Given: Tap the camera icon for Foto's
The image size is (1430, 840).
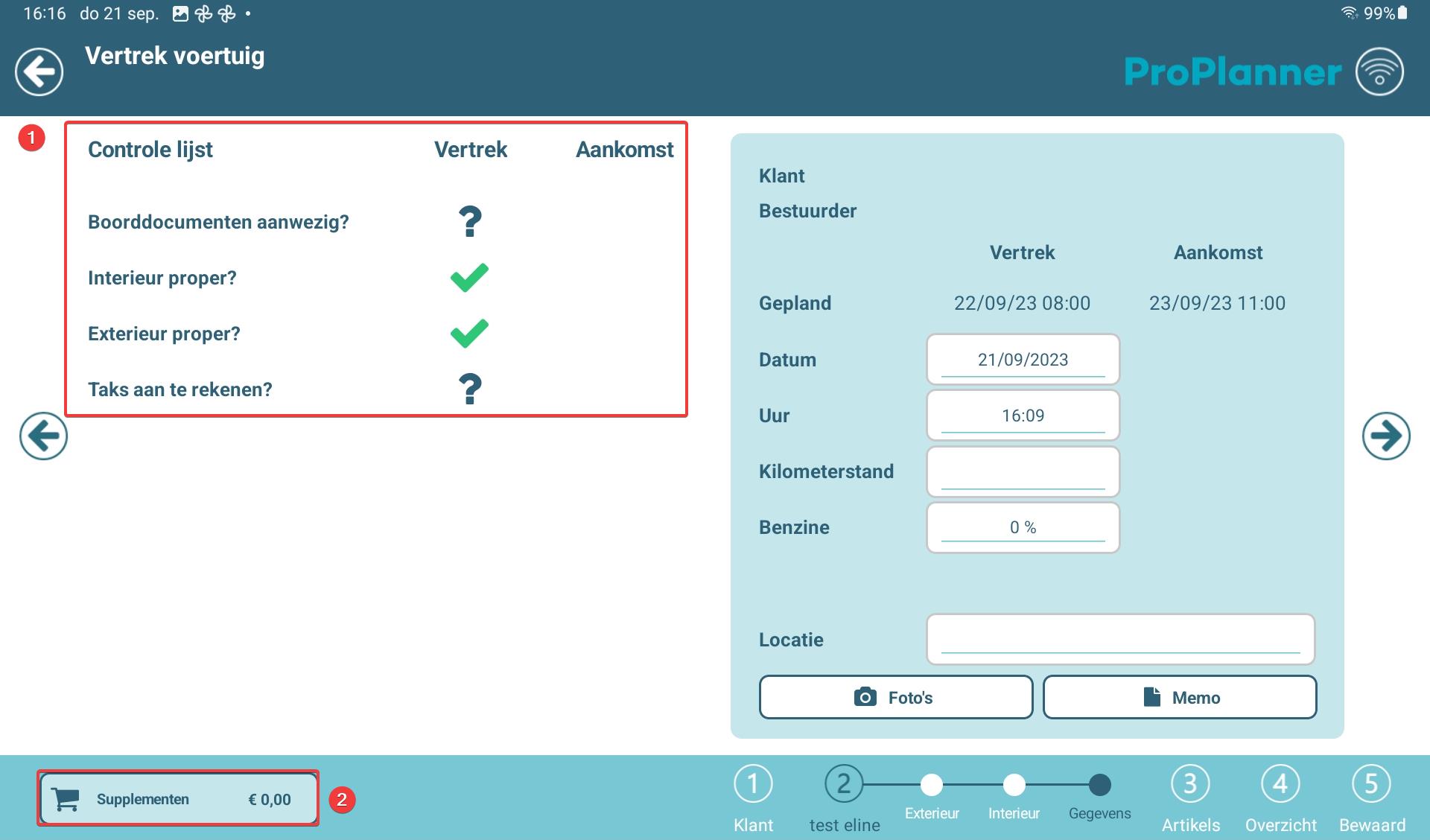Looking at the screenshot, I should tap(865, 697).
